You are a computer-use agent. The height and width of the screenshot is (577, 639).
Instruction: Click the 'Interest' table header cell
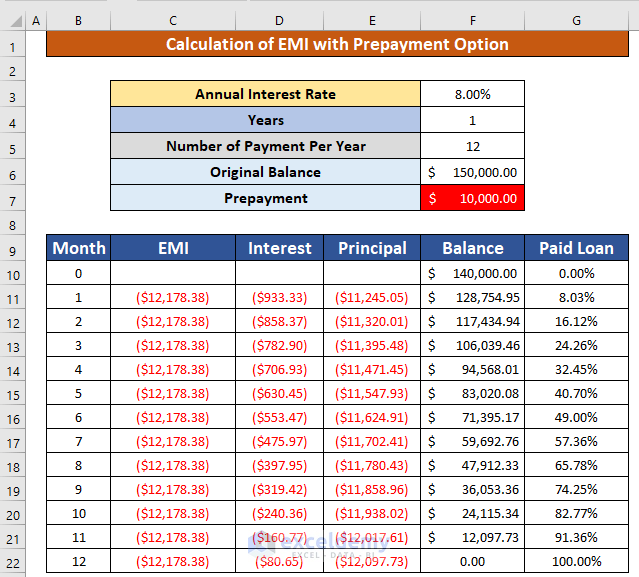(x=279, y=248)
